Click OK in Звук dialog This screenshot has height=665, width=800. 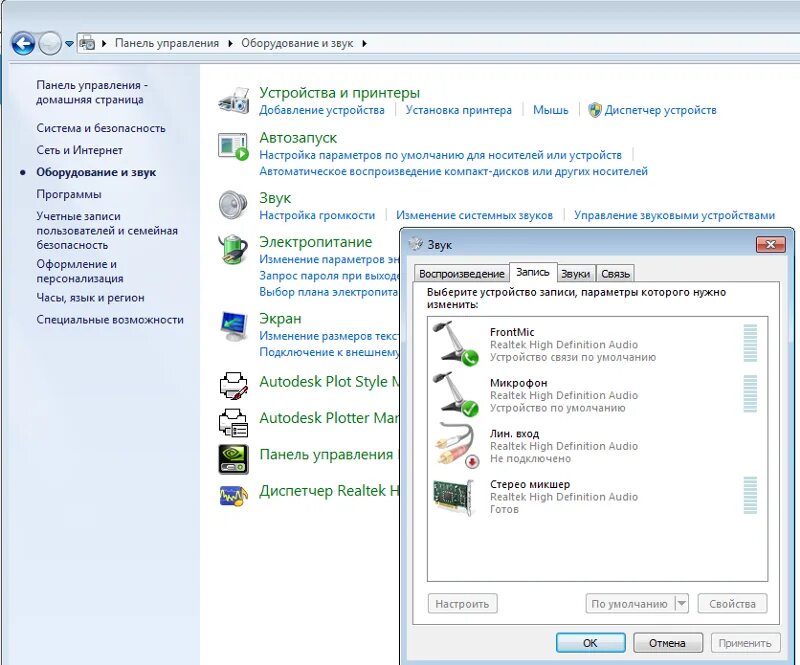pos(590,643)
